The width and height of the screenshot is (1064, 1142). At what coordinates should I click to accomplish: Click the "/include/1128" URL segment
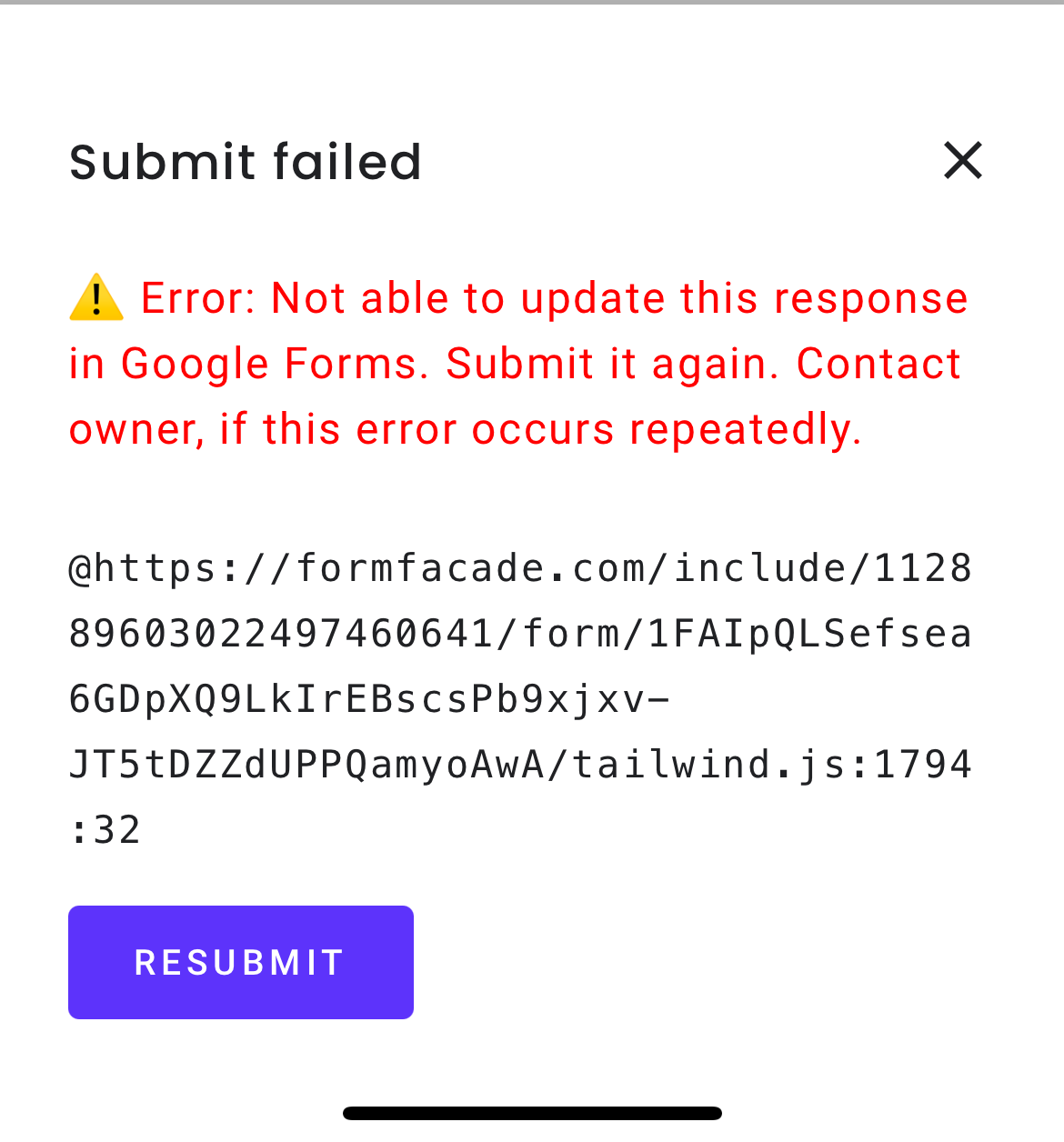click(809, 569)
